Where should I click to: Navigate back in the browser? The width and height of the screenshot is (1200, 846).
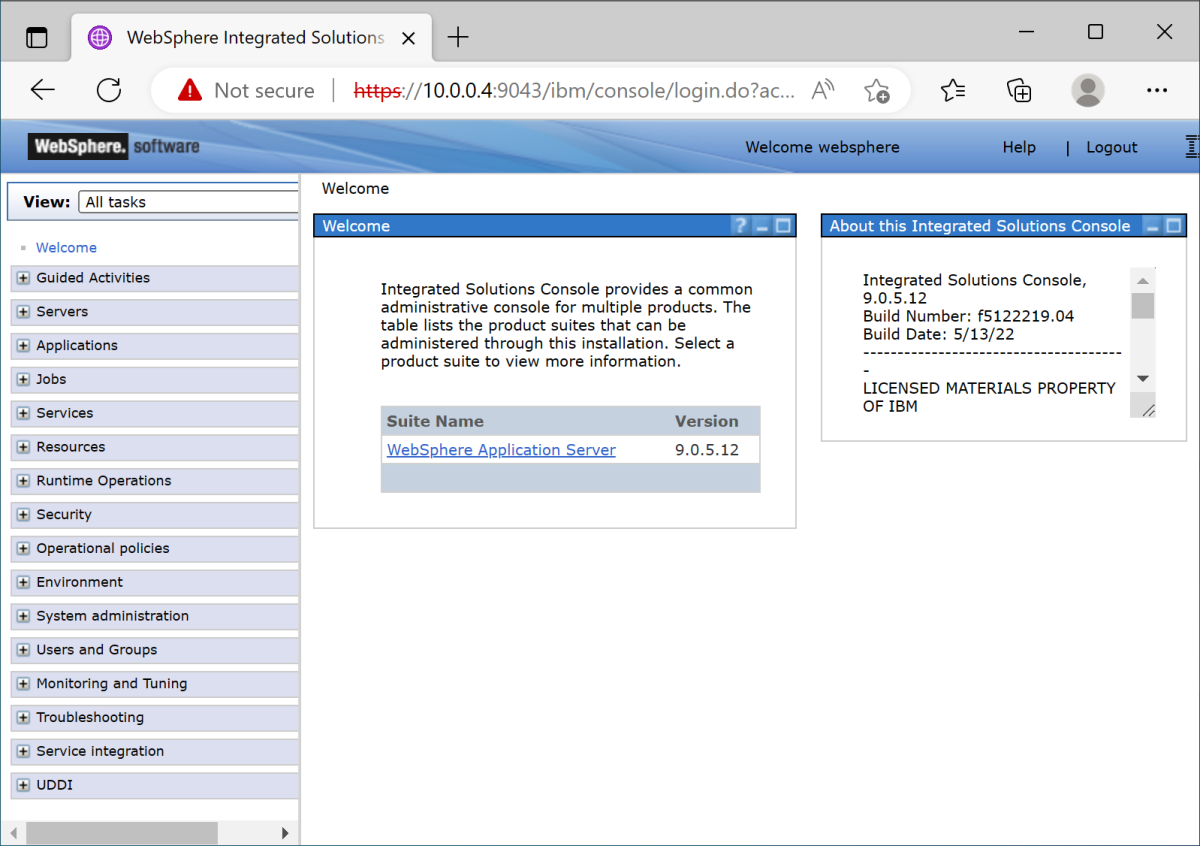point(43,90)
